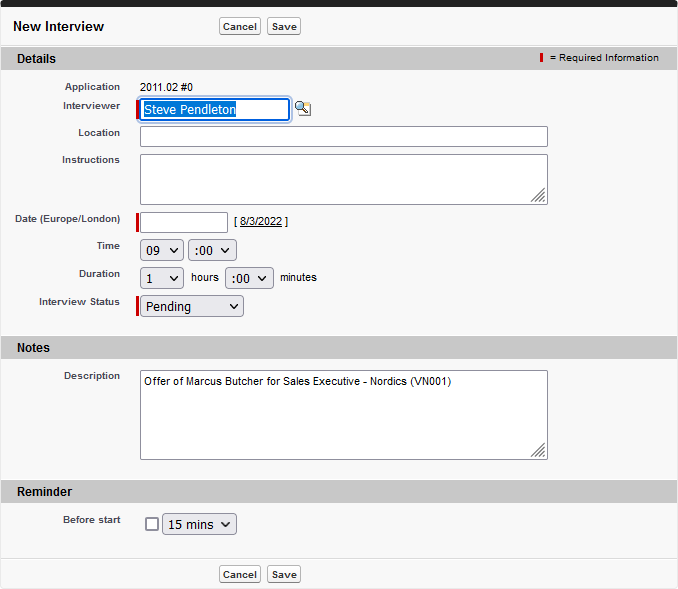
Task: Click the top Cancel button
Action: (x=239, y=27)
